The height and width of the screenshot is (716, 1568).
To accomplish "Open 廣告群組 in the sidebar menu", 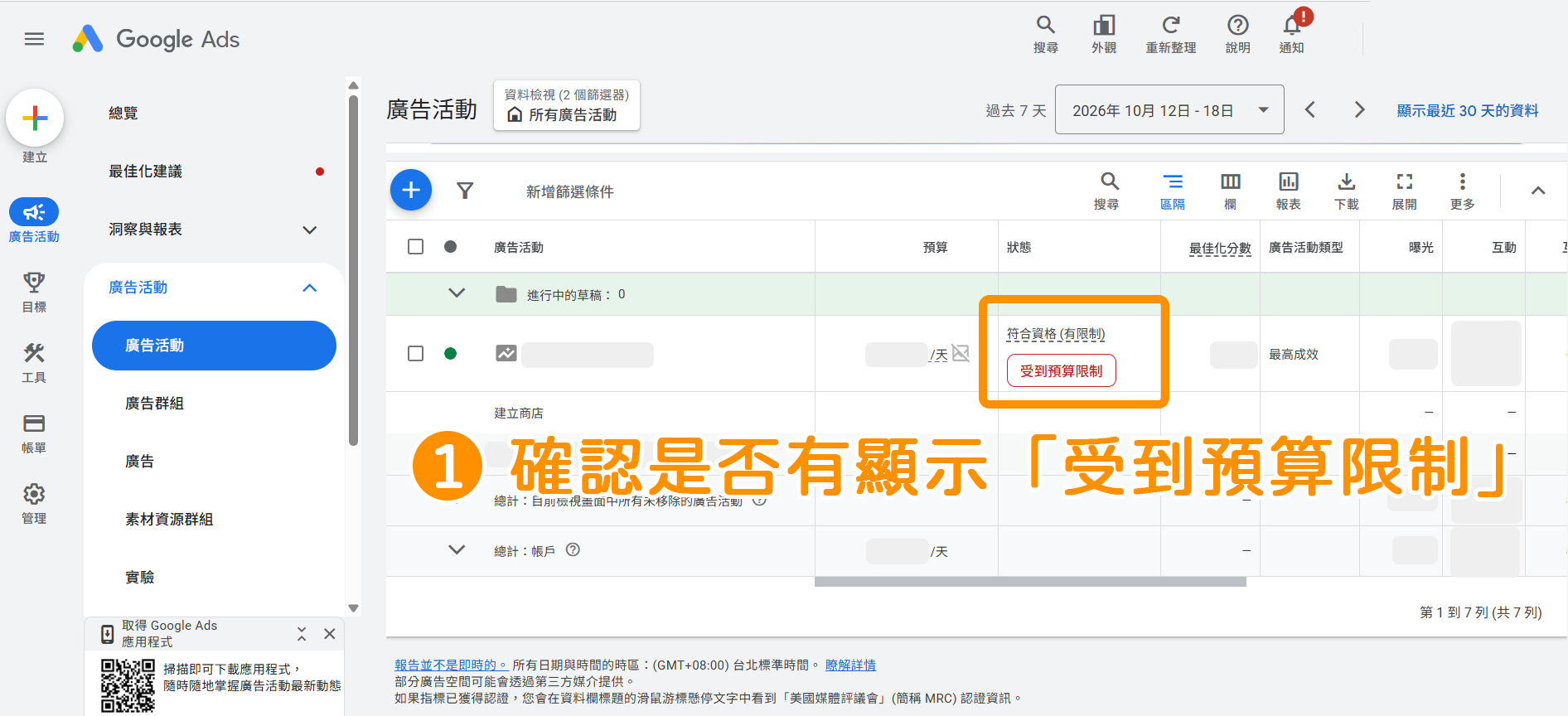I will (155, 404).
